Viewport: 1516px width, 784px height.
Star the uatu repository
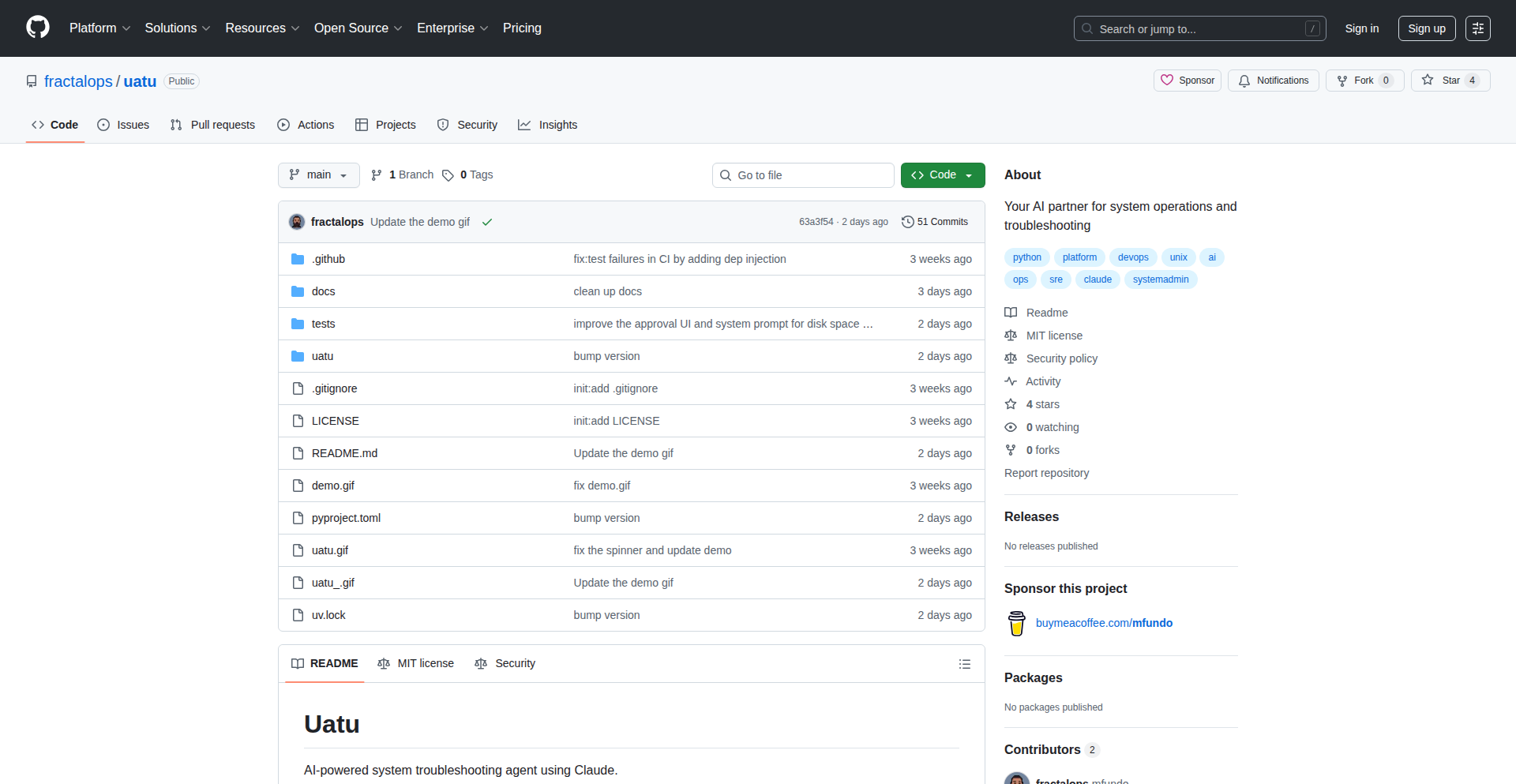(1442, 81)
